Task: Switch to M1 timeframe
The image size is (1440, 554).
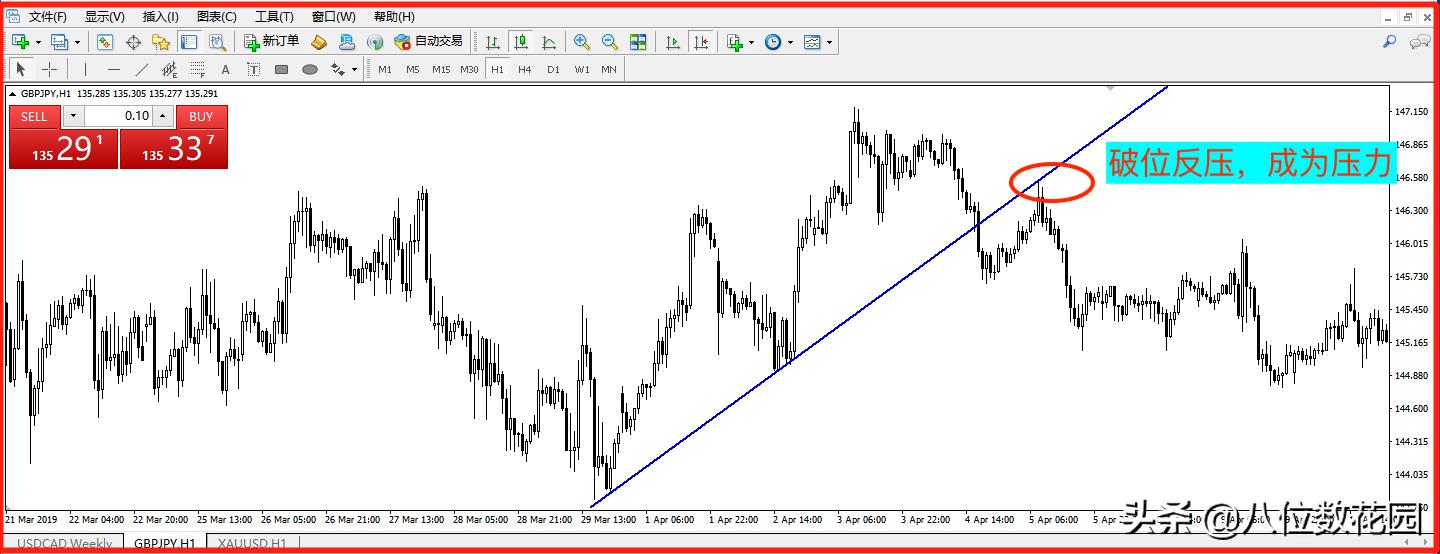Action: tap(385, 69)
